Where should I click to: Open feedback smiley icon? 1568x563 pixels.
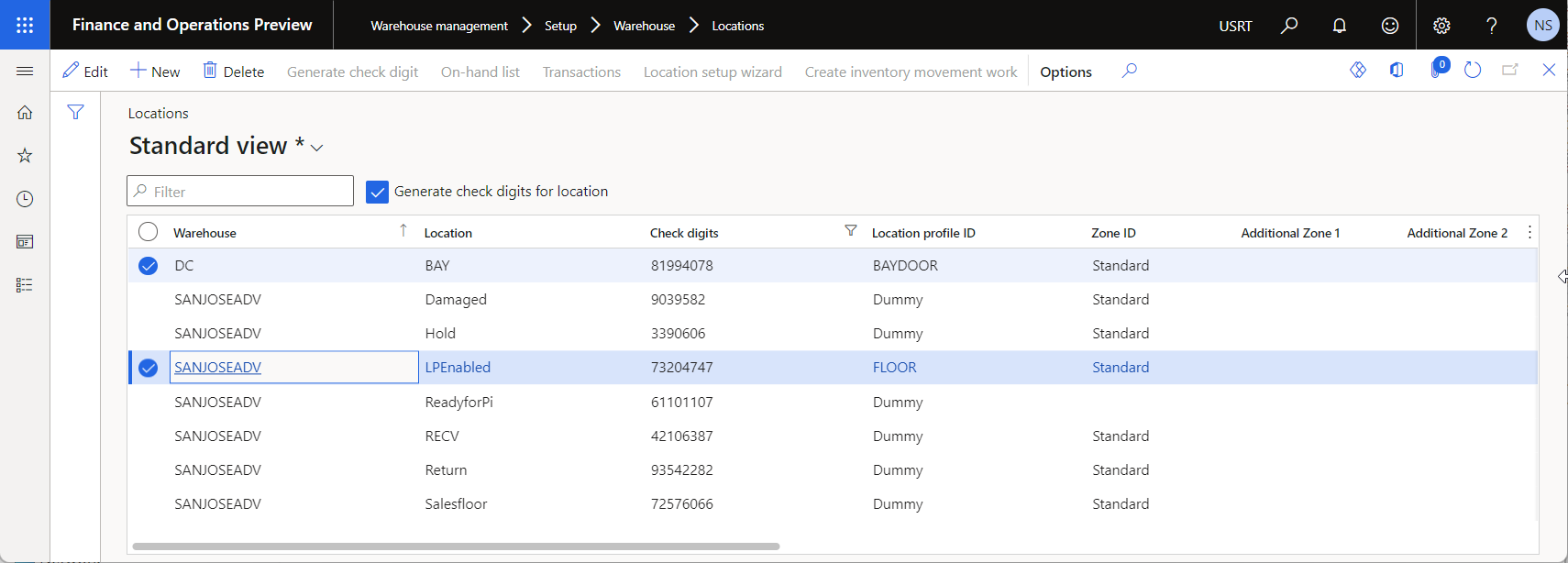pos(1390,25)
